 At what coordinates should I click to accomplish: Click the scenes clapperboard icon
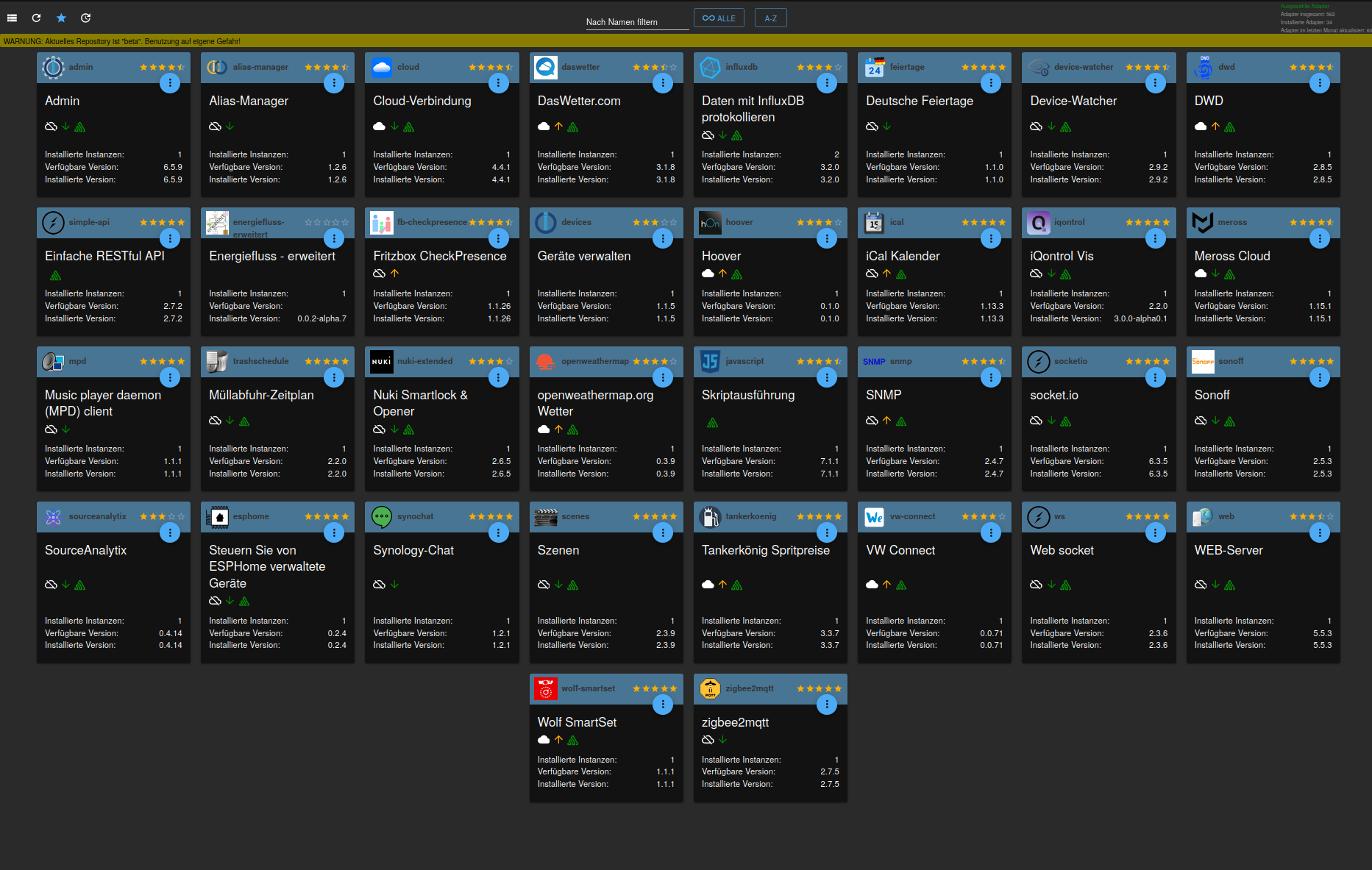coord(546,516)
